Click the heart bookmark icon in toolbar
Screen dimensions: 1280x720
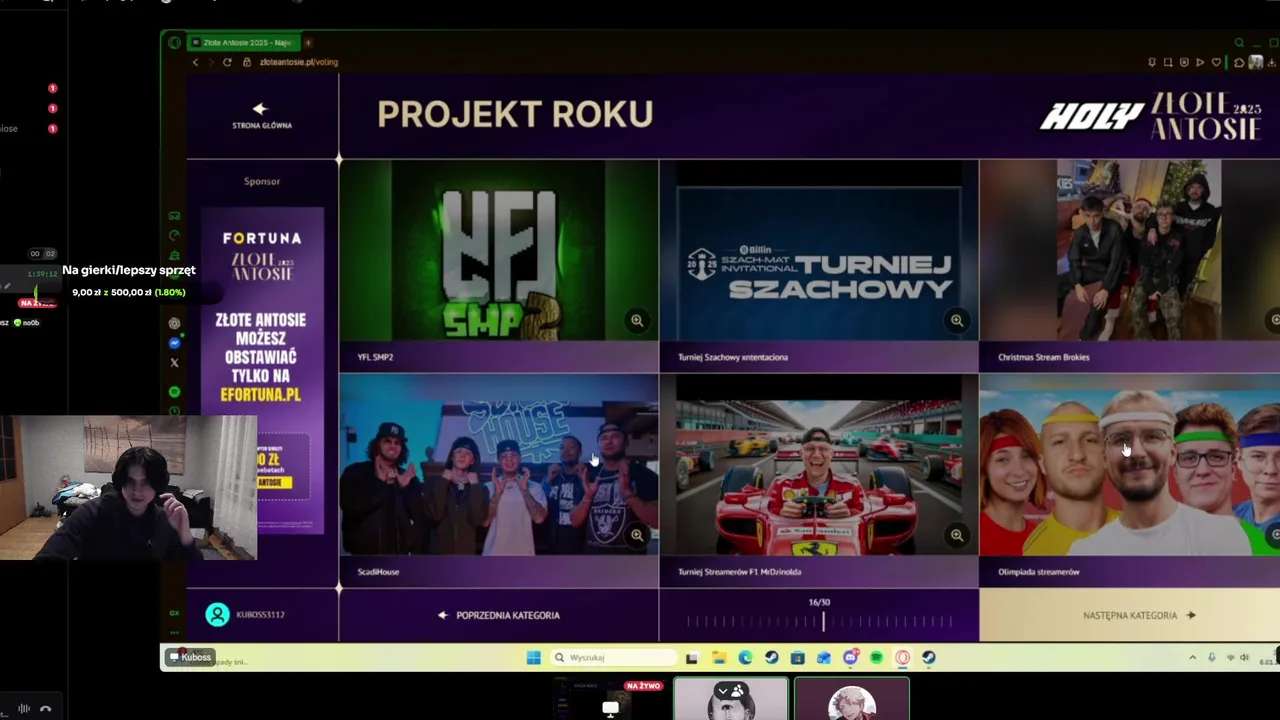coord(1216,62)
